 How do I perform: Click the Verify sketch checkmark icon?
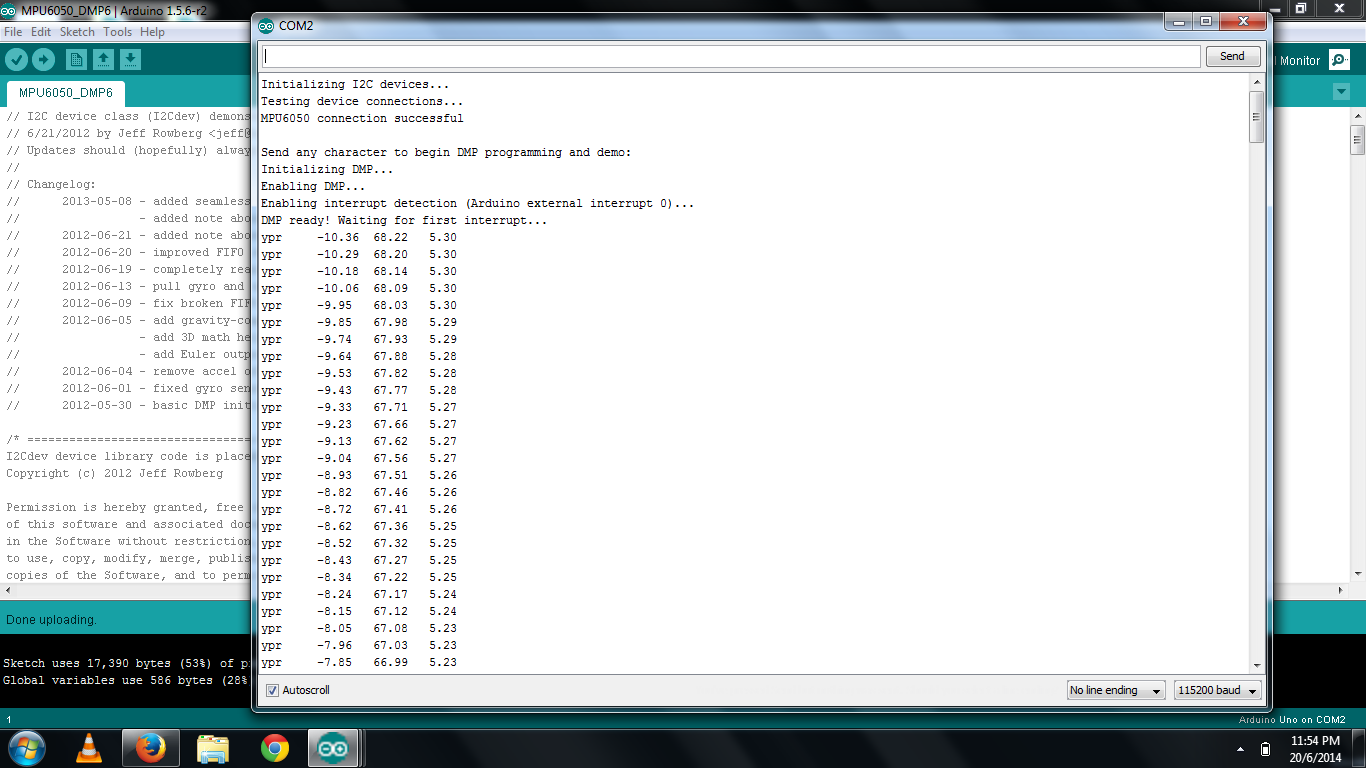[x=17, y=60]
